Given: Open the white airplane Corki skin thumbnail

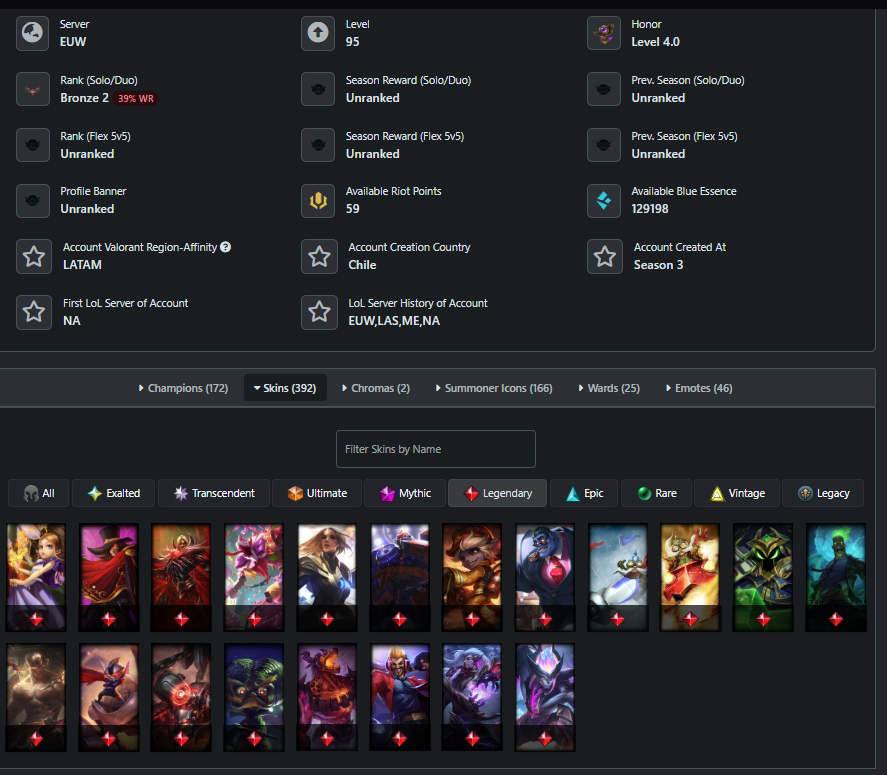Looking at the screenshot, I should tap(618, 577).
